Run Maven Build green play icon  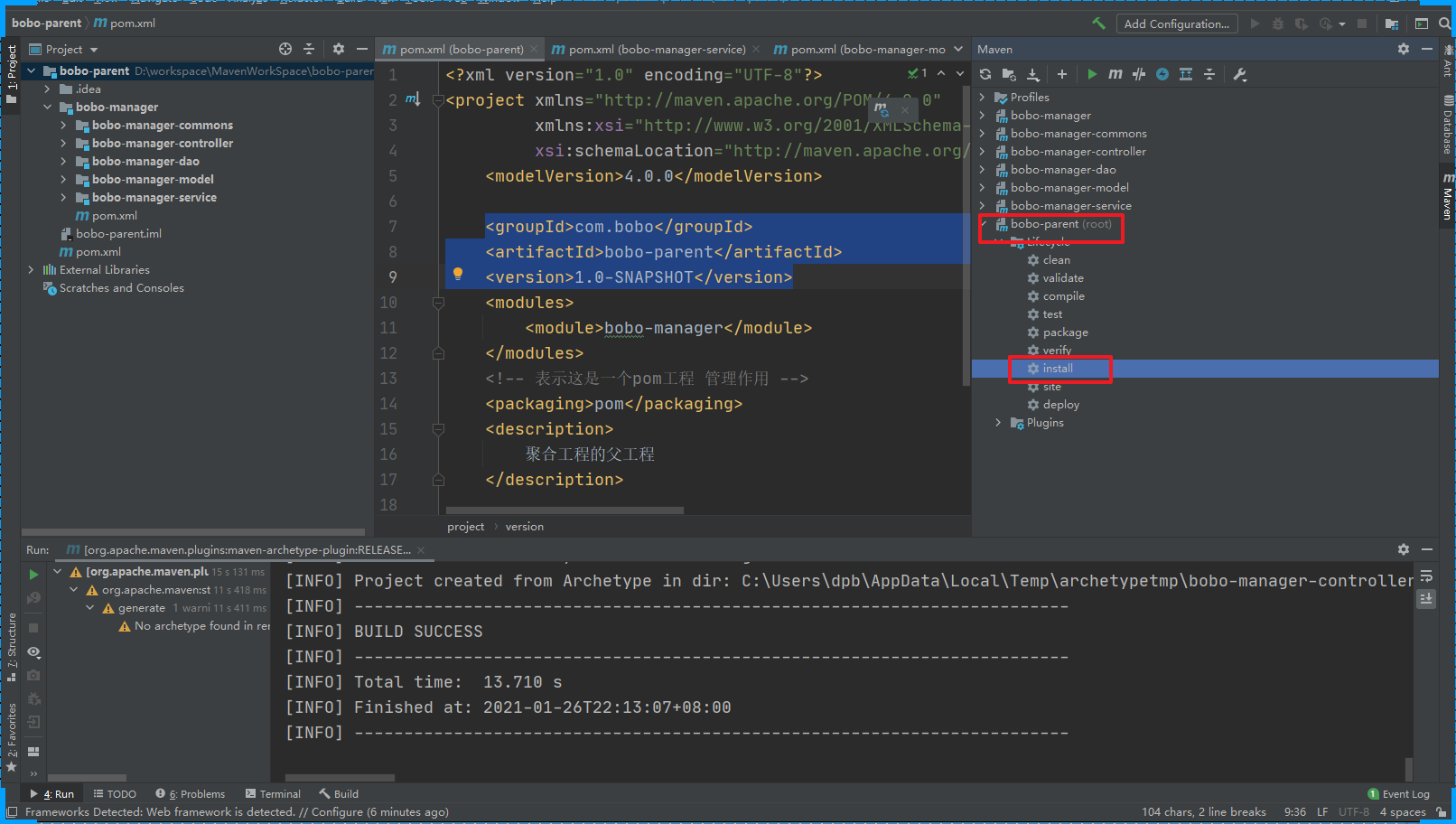[x=1092, y=74]
